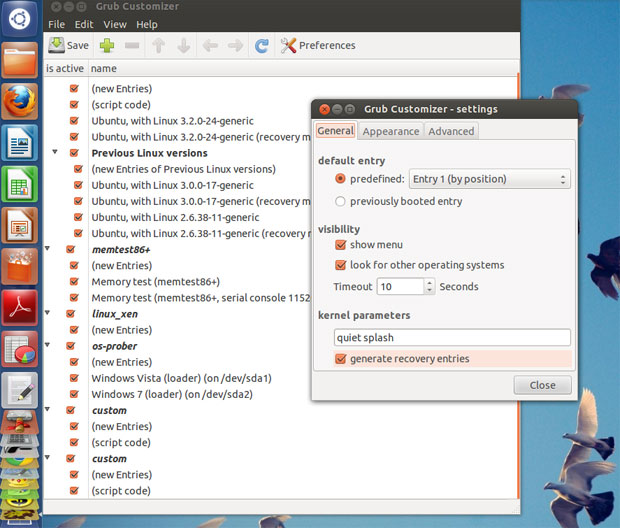Open the Help menu
This screenshot has width=620, height=528.
click(x=147, y=25)
